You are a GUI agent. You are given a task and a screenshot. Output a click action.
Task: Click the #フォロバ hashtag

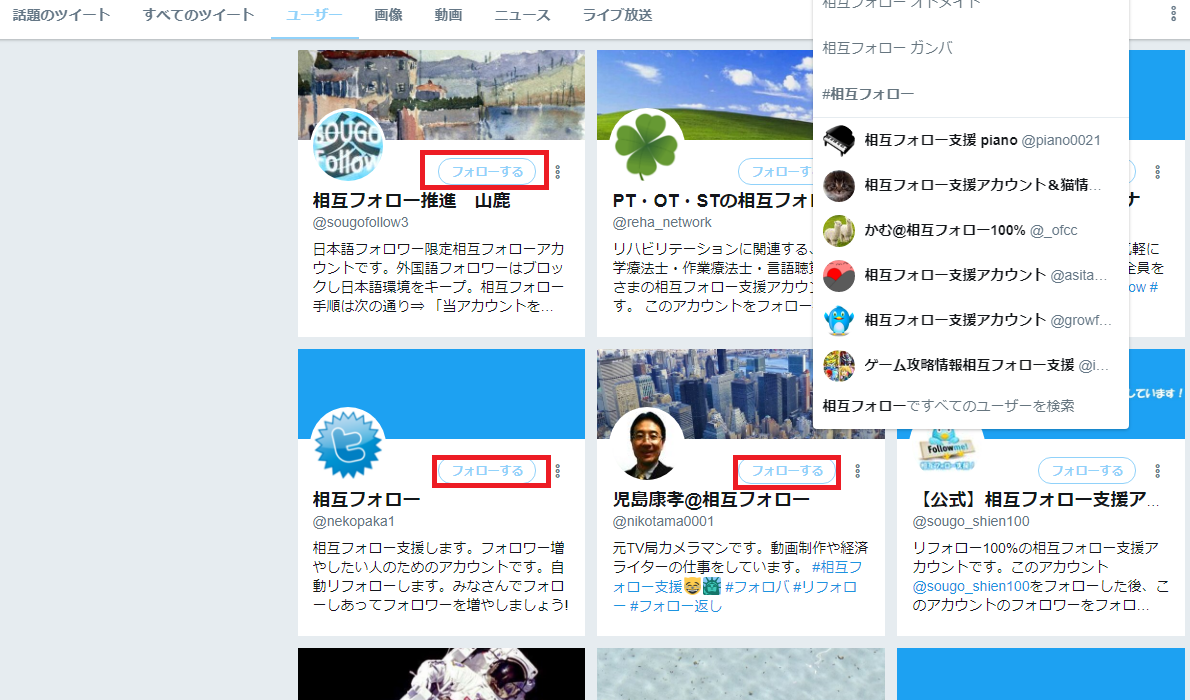pyautogui.click(x=757, y=587)
